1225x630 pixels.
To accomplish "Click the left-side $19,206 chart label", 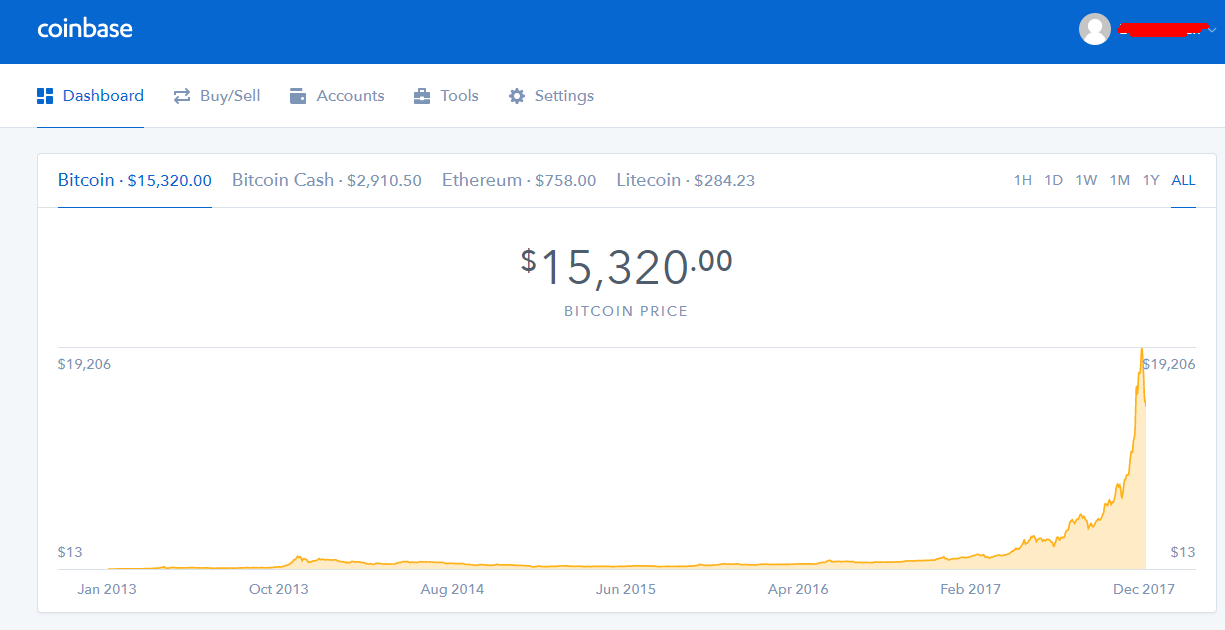I will tap(84, 364).
